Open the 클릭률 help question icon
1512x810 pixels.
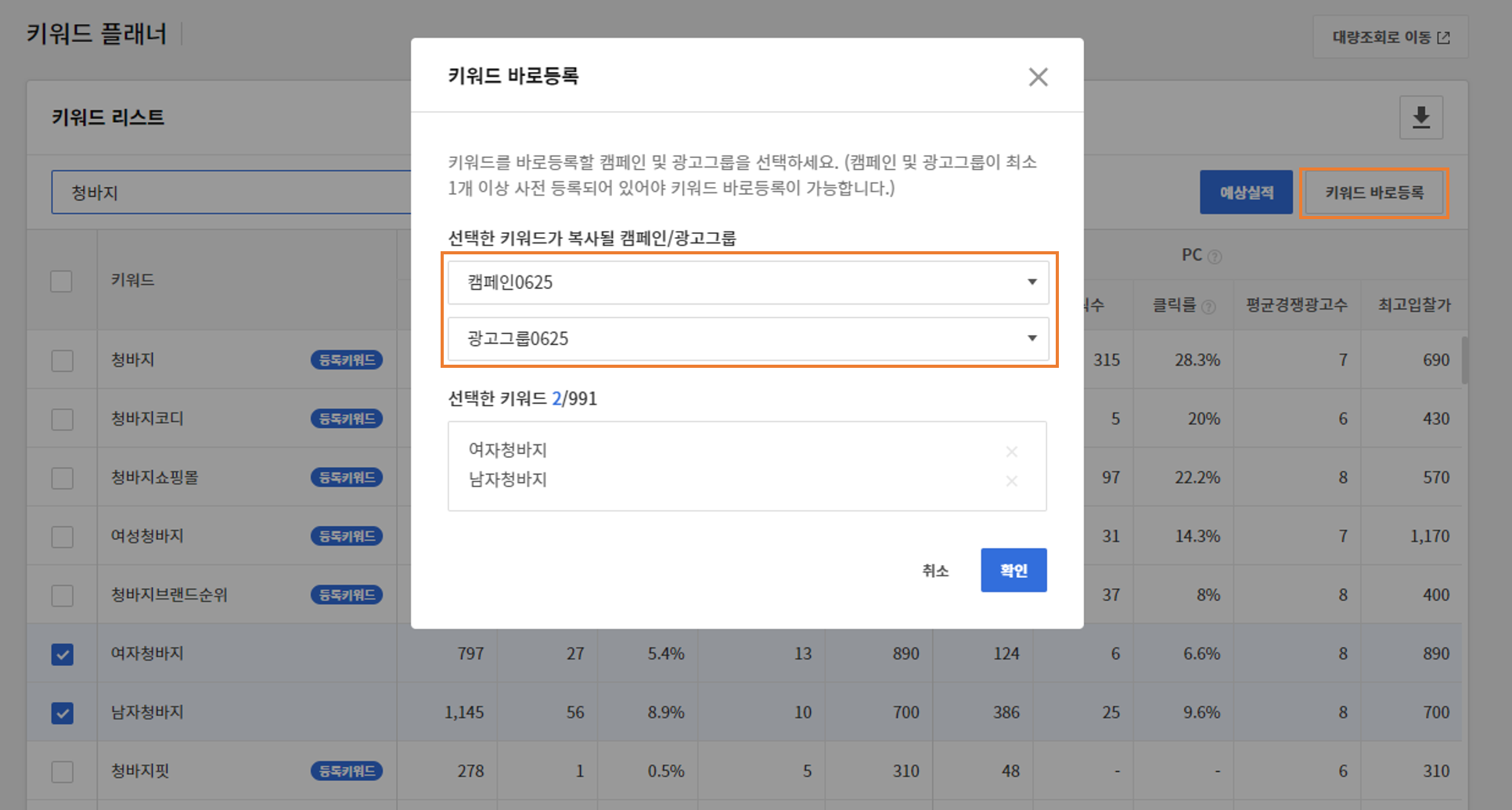(x=1208, y=307)
